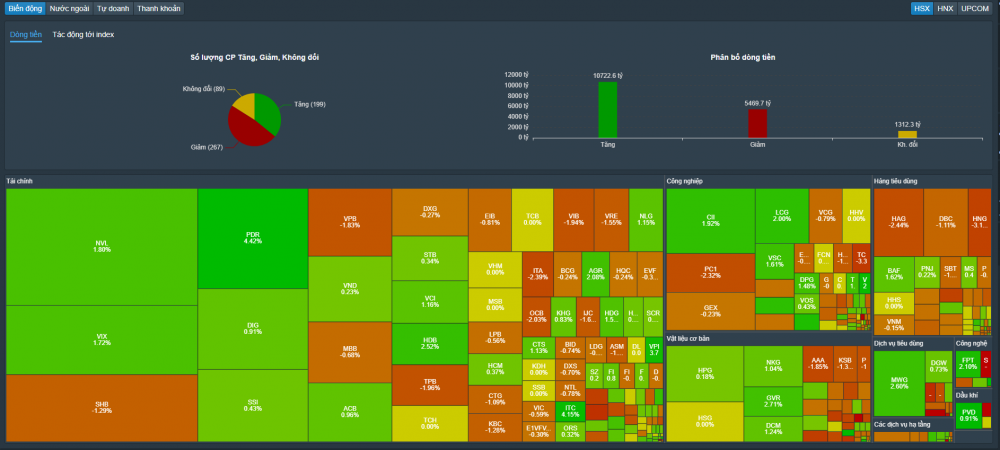Select the SSI 0.43% tile
1000x450 pixels.
tap(253, 405)
